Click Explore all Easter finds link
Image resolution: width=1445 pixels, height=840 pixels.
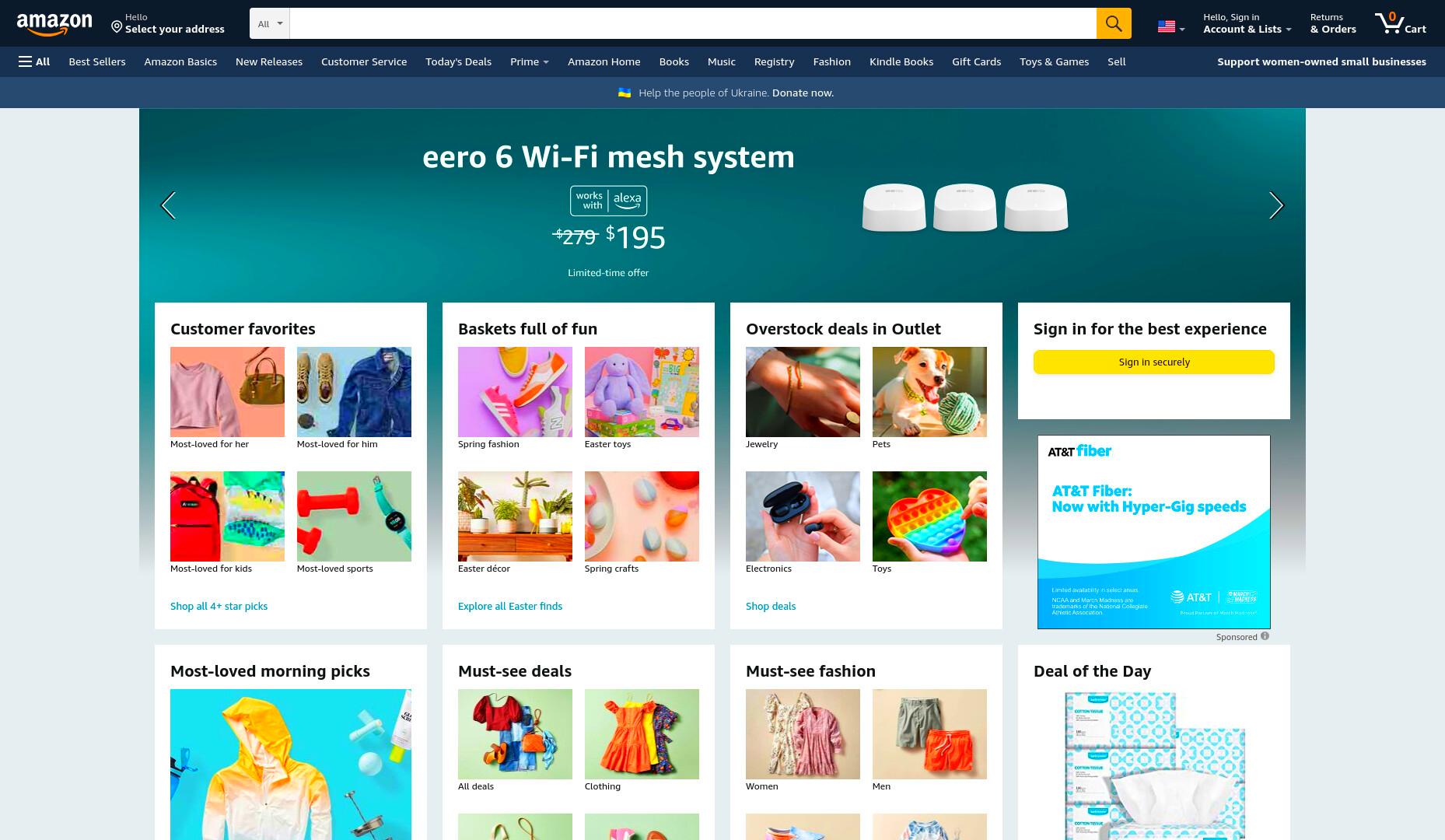pos(510,606)
